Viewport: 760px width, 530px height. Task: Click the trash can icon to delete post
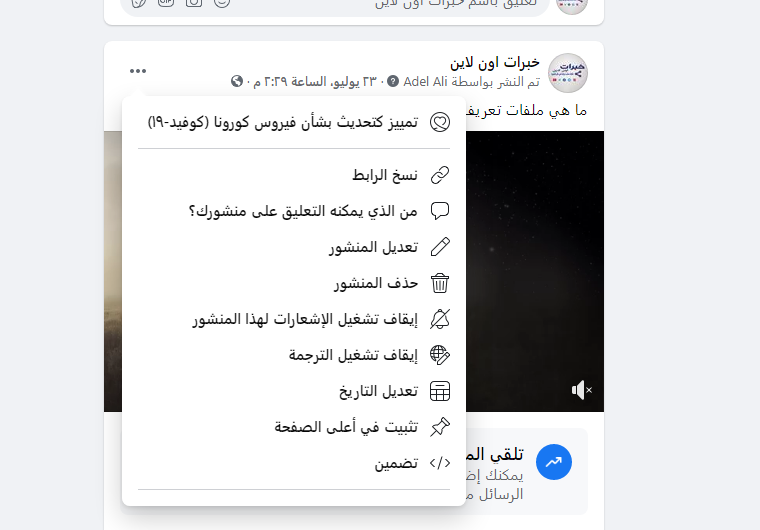point(440,283)
